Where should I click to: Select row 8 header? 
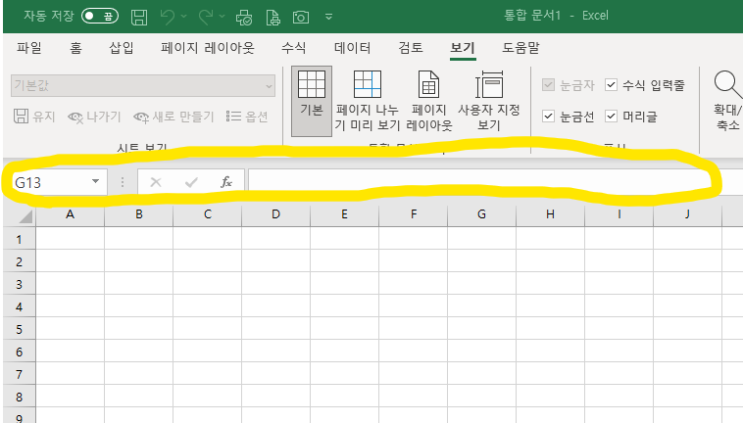19,396
